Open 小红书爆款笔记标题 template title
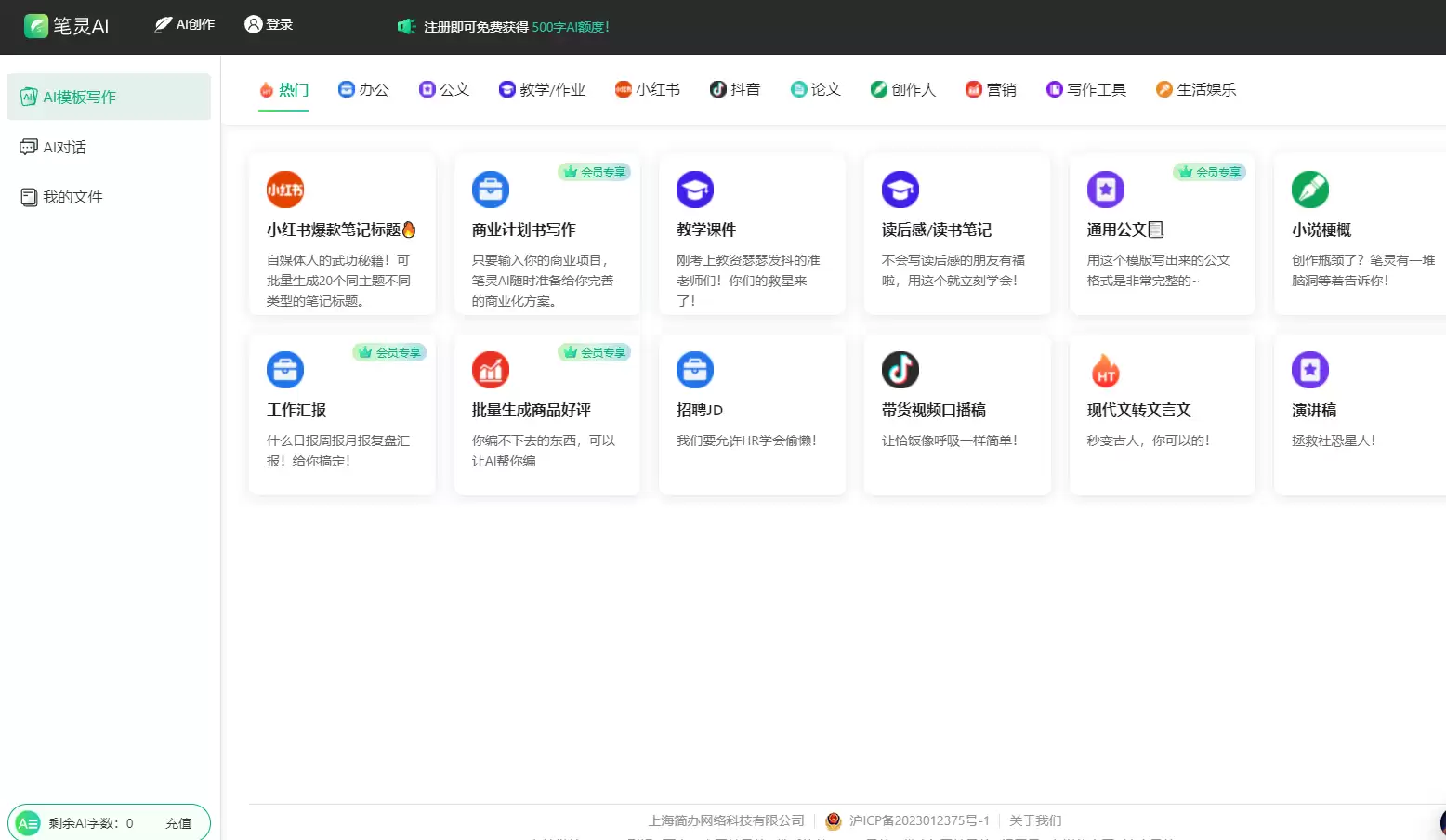 (341, 230)
